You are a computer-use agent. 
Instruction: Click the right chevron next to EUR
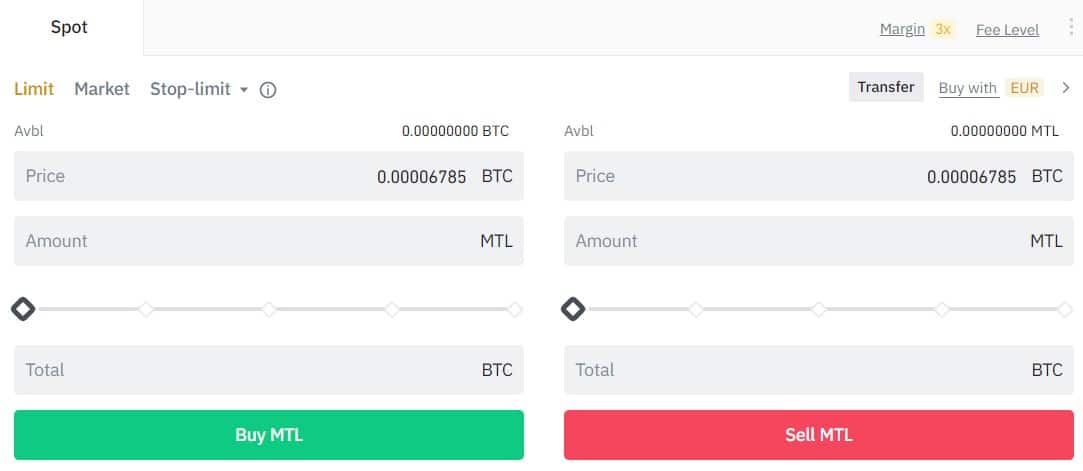[1066, 88]
